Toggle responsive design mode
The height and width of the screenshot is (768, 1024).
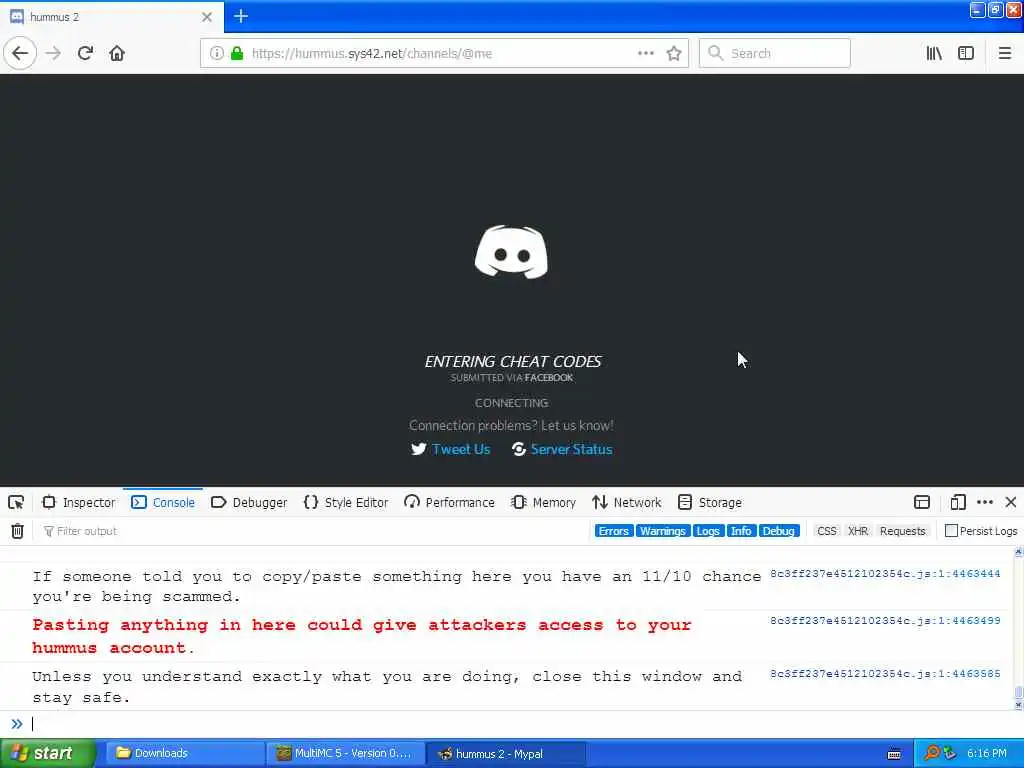[x=957, y=502]
